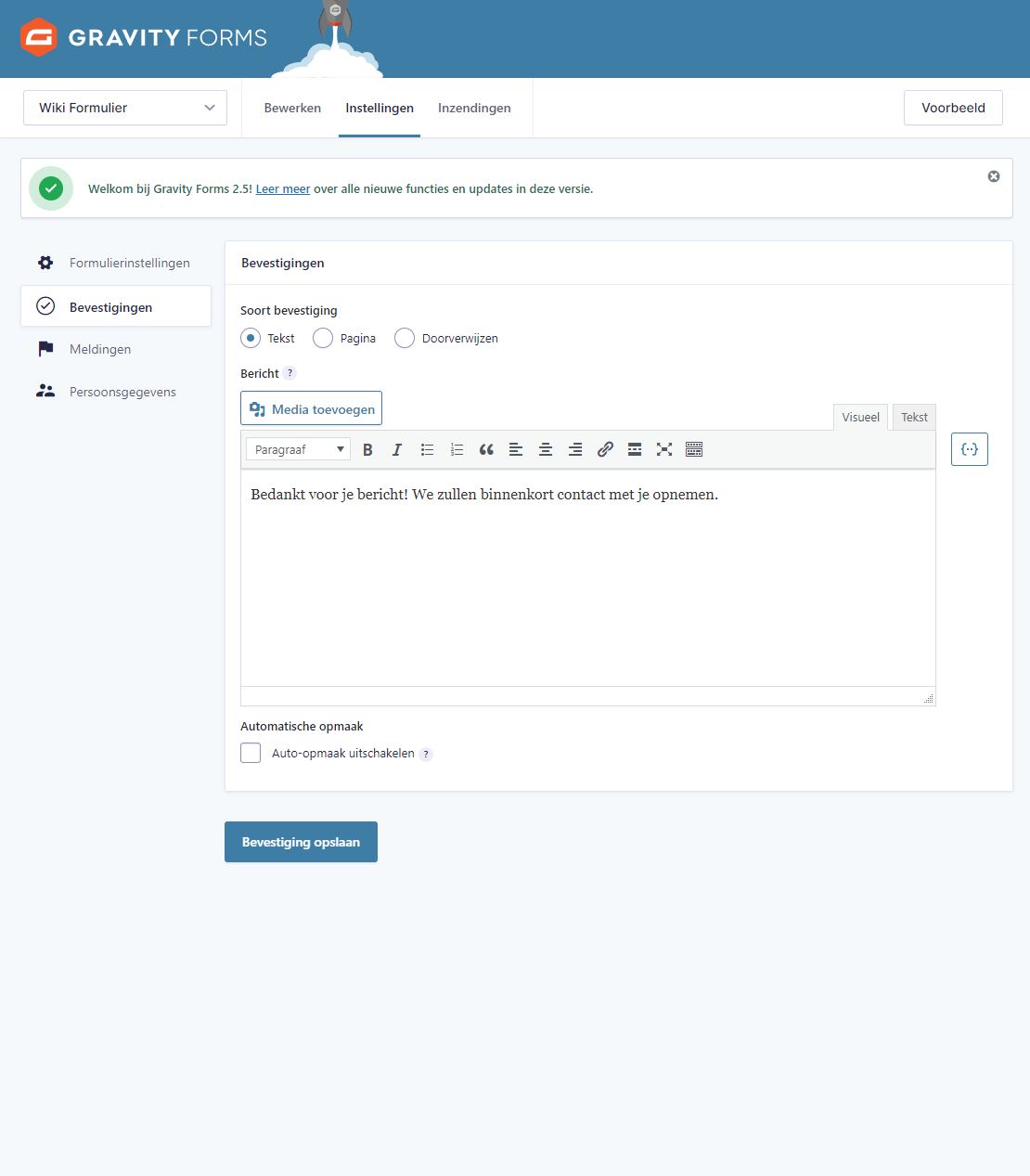Expand the Paragraaf format dropdown

tap(298, 450)
